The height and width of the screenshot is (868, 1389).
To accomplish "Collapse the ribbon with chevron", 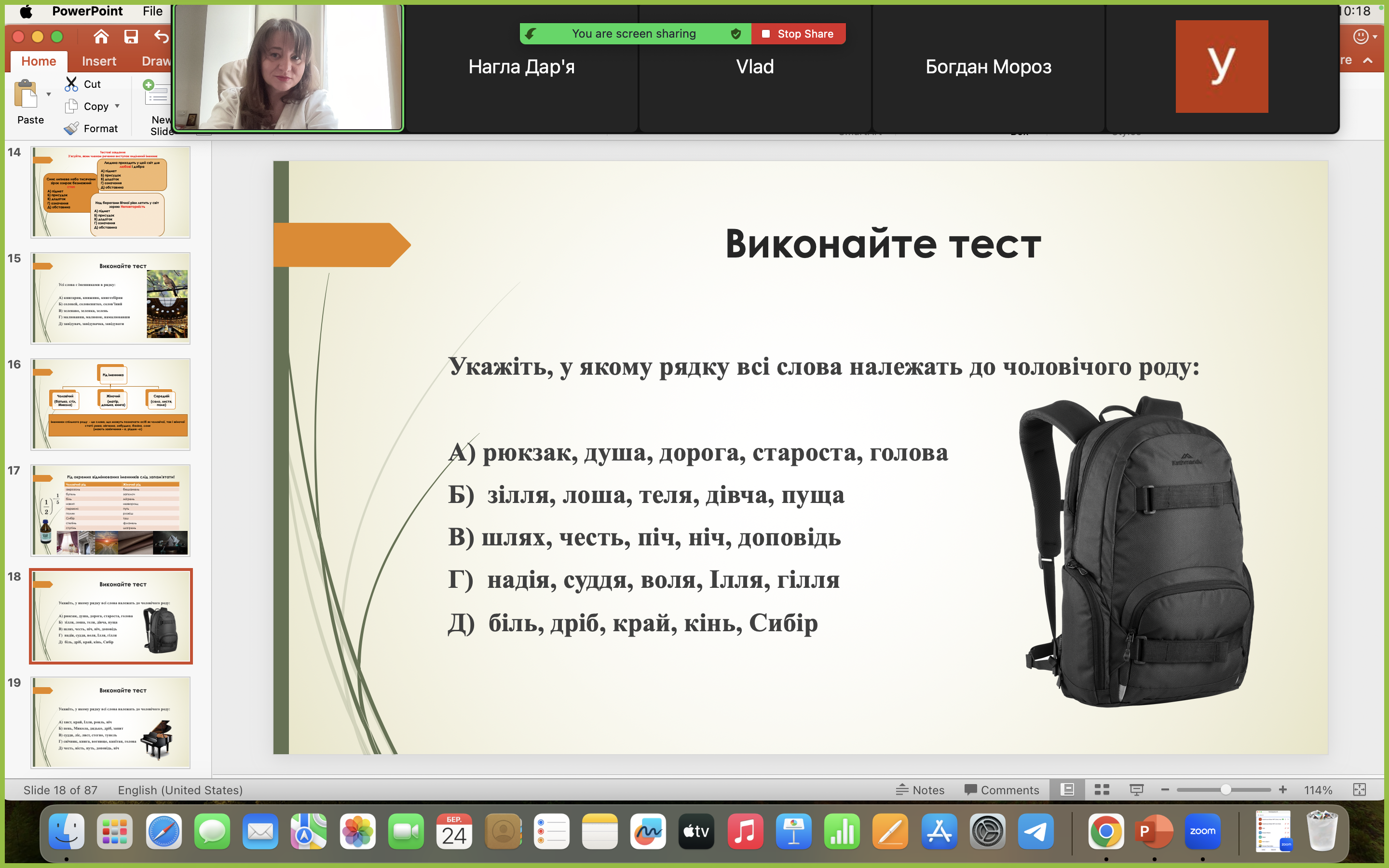I will click(x=1368, y=60).
